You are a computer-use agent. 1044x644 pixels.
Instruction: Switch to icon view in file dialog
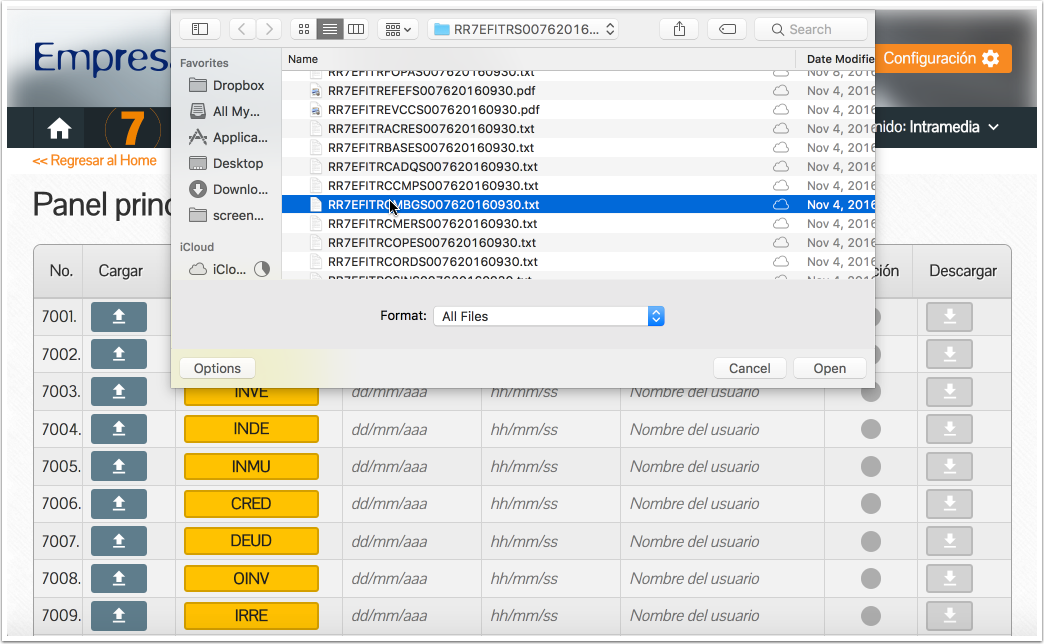(x=305, y=29)
